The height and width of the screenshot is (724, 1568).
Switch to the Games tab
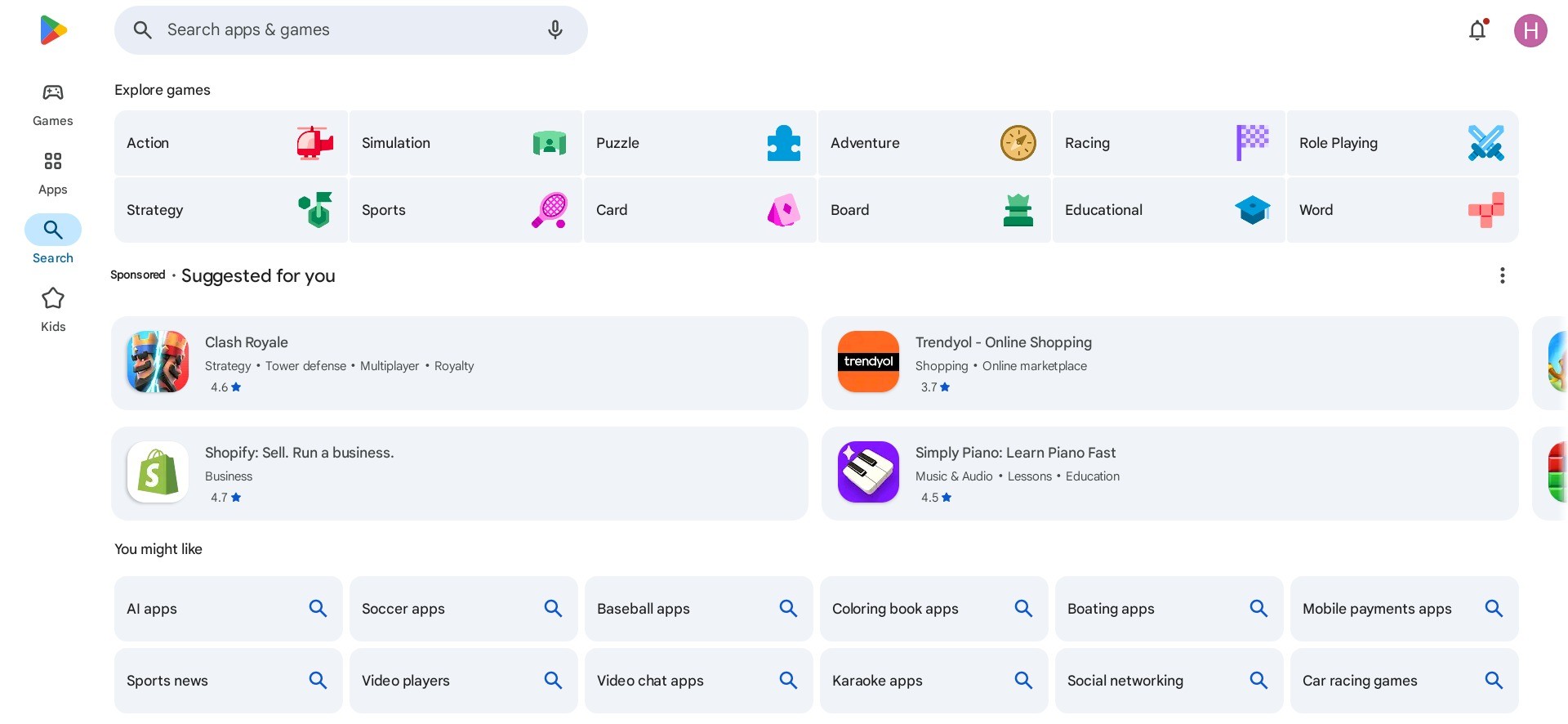pos(53,105)
